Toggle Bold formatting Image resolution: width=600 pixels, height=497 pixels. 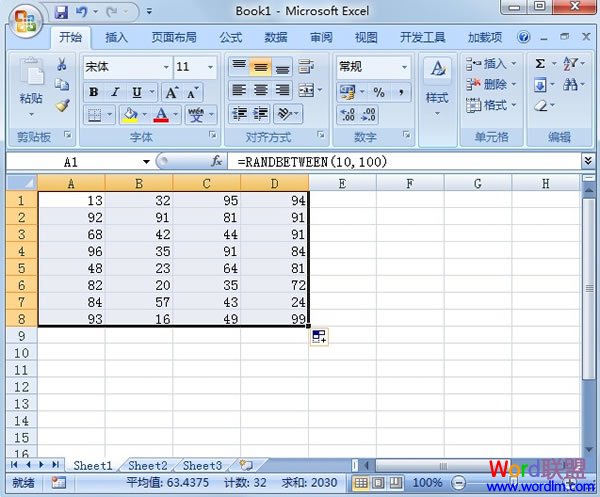(x=93, y=92)
